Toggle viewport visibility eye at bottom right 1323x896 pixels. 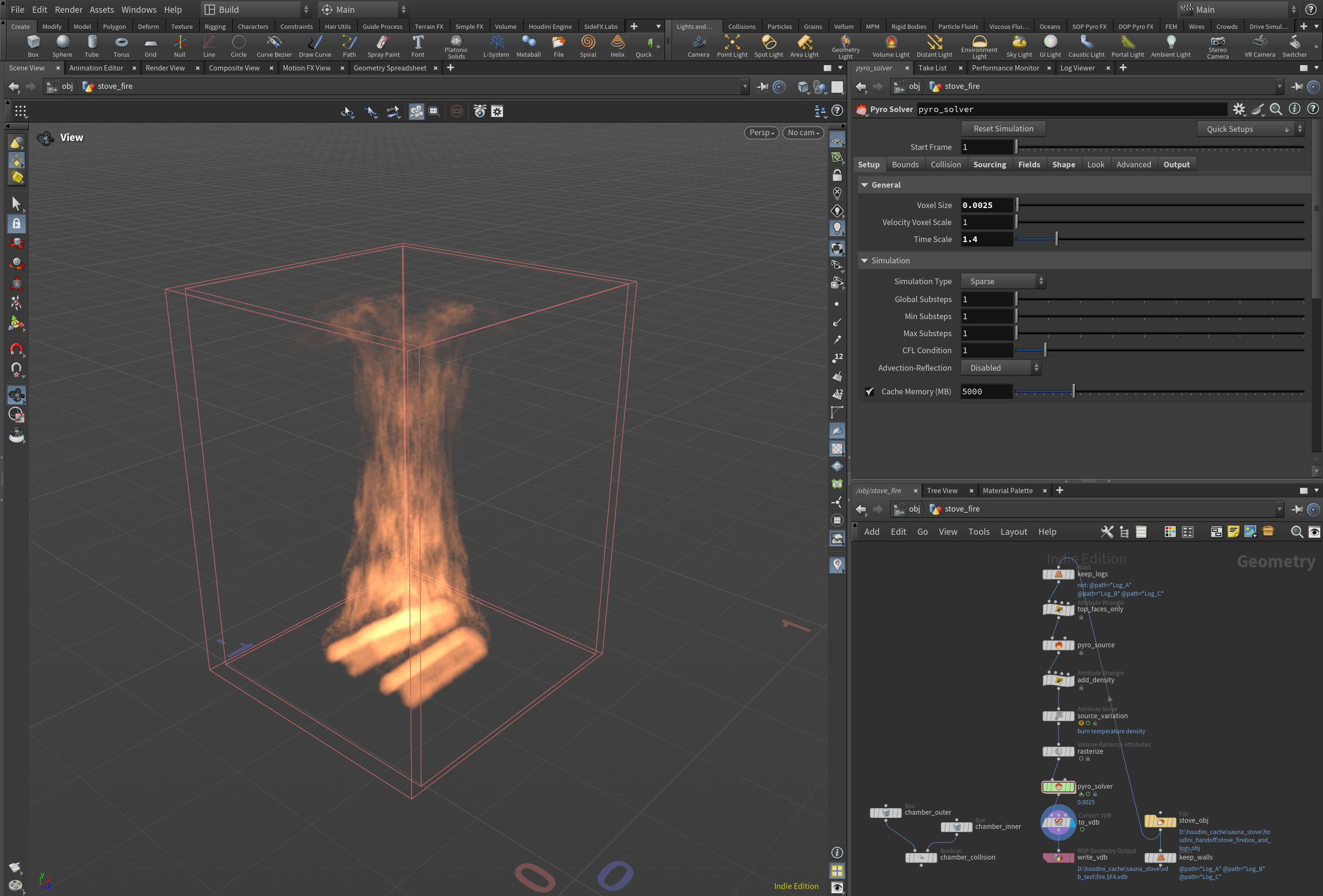837,887
